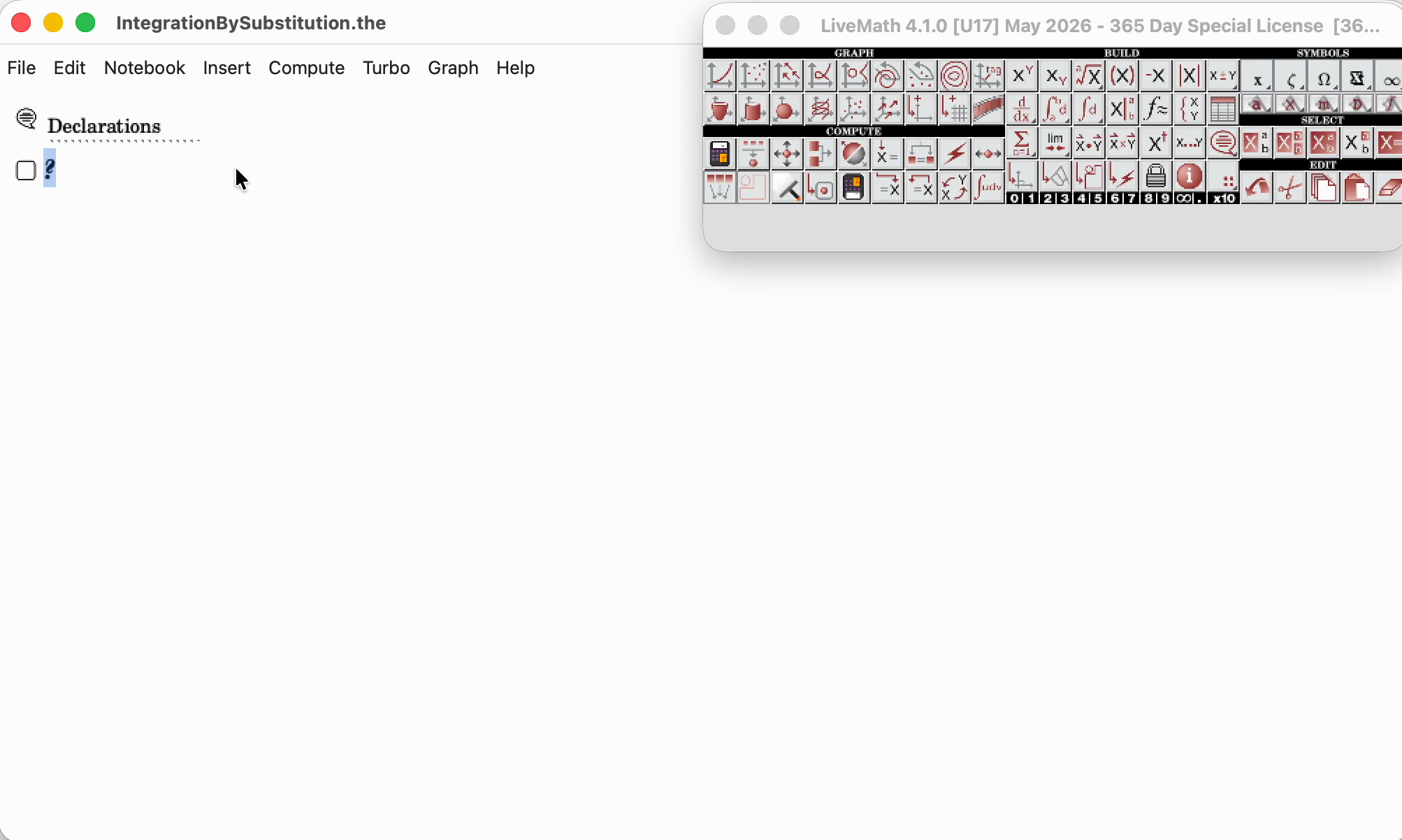Open the limit 'lim' dropdown
Viewport: 1402px width, 840px height.
1055,143
